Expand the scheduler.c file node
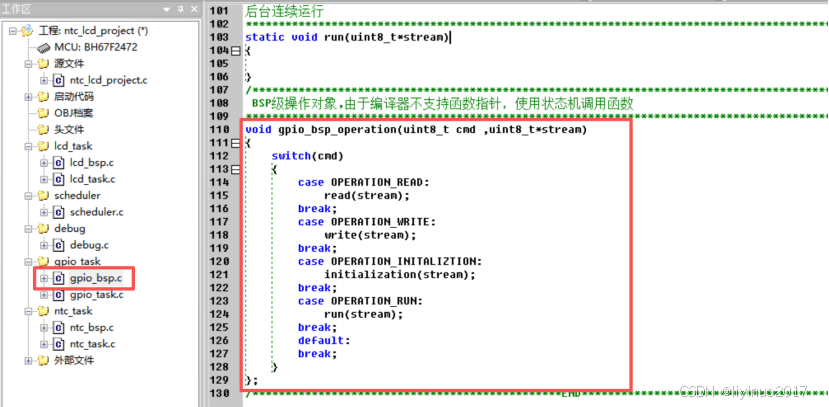The width and height of the screenshot is (829, 407). click(44, 212)
